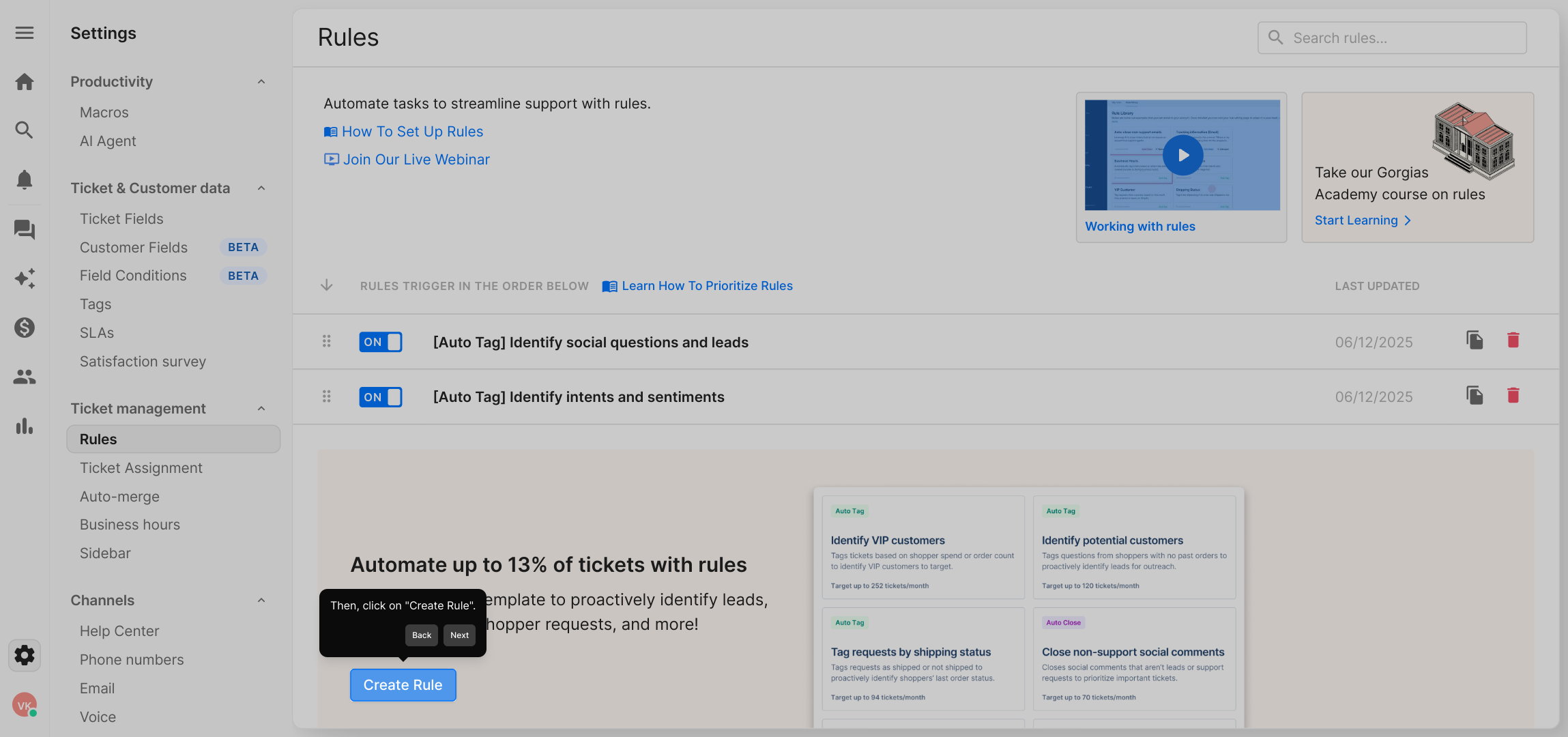The width and height of the screenshot is (1568, 737).
Task: Open the Identify VIP customers template card
Action: point(923,548)
